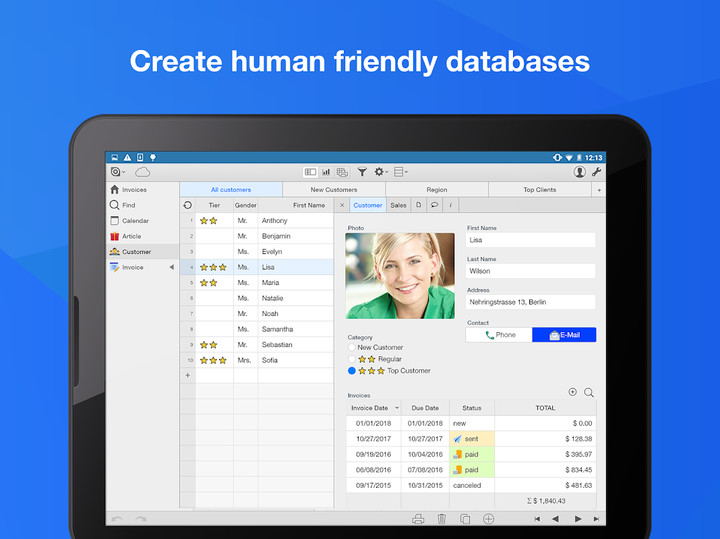Add a new view tab with plus
Screen dimensions: 720x539
click(599, 190)
